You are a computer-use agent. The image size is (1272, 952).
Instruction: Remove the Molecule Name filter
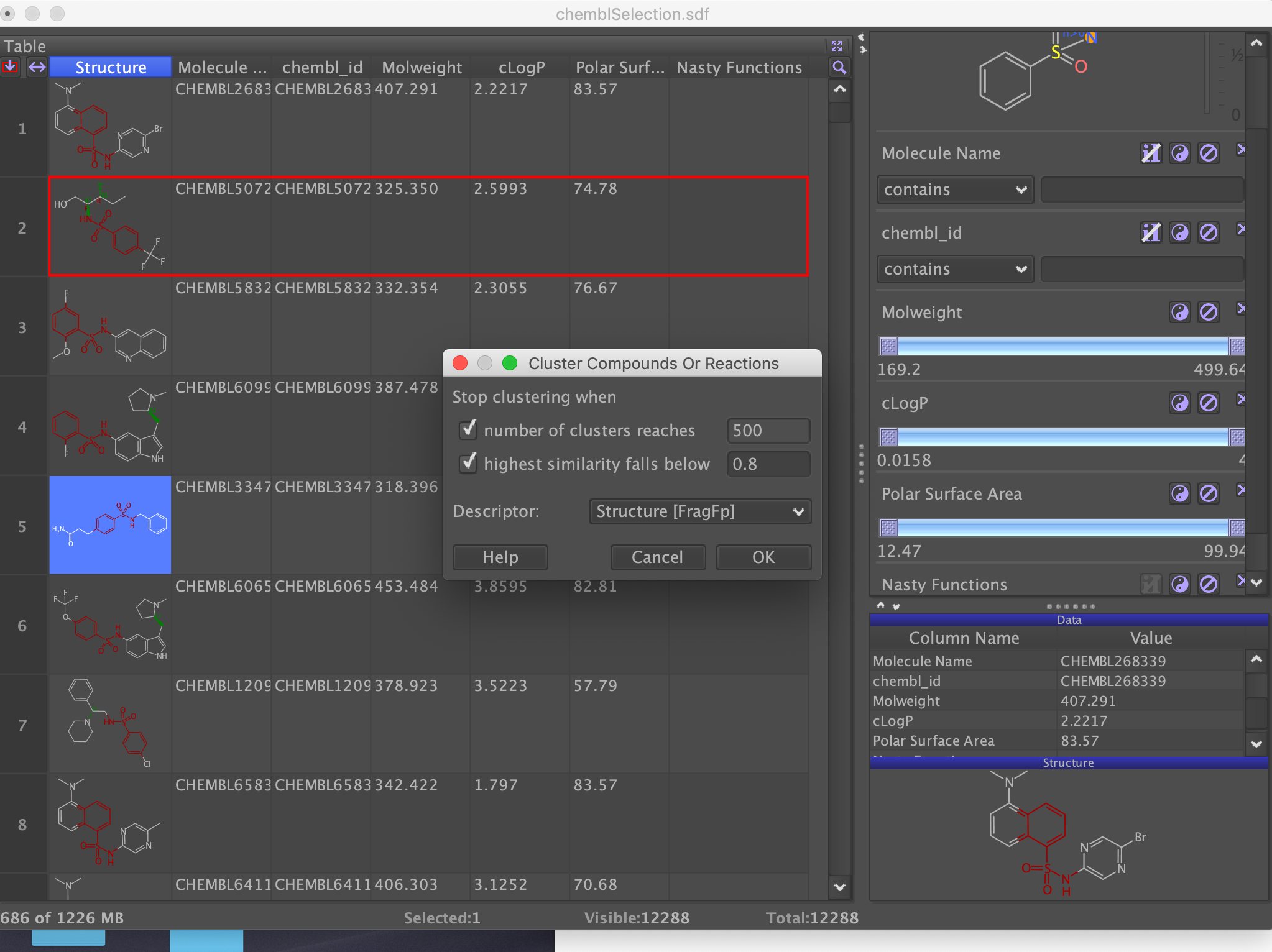[1240, 149]
